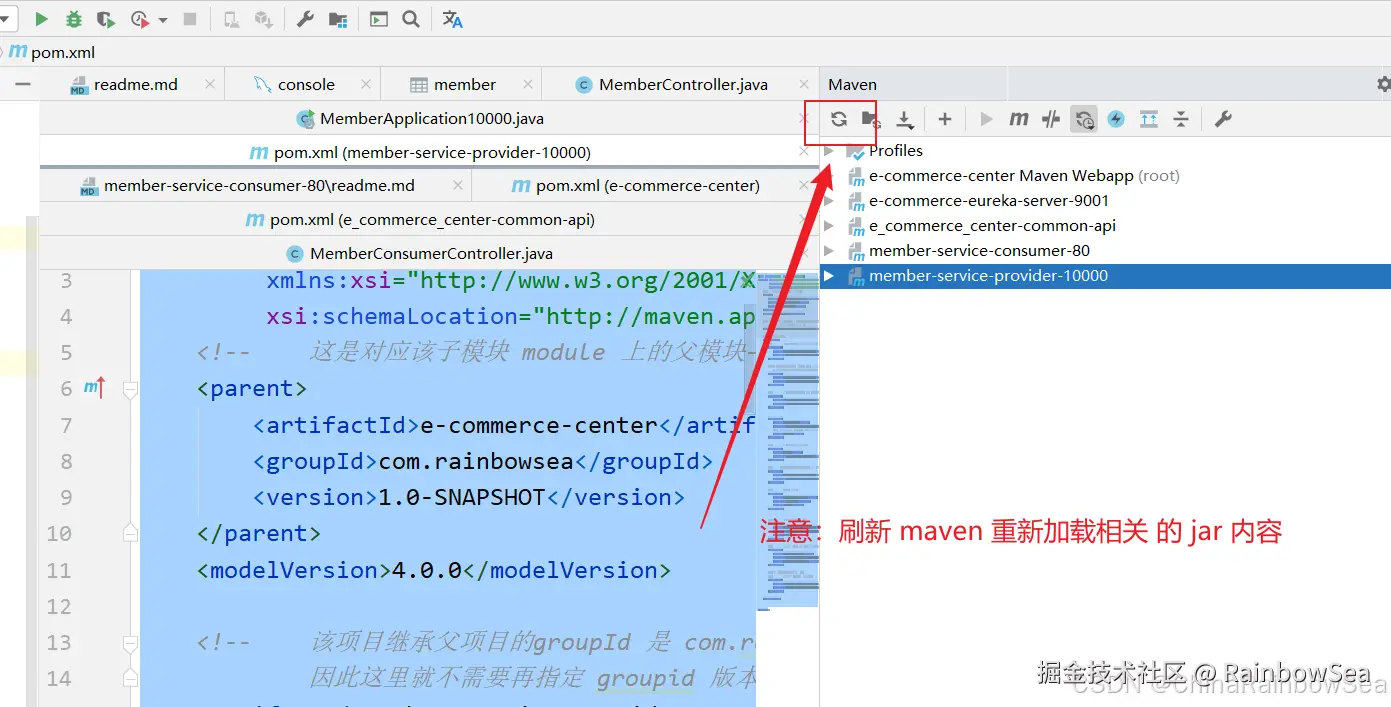The image size is (1391, 707).
Task: Click the Maven download sources arrow icon
Action: [905, 120]
